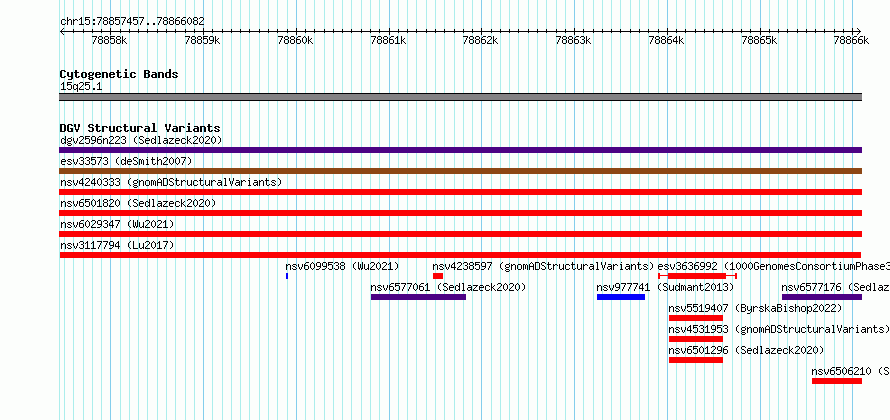Select the purple nsv6577176 variant bar

pyautogui.click(x=822, y=297)
